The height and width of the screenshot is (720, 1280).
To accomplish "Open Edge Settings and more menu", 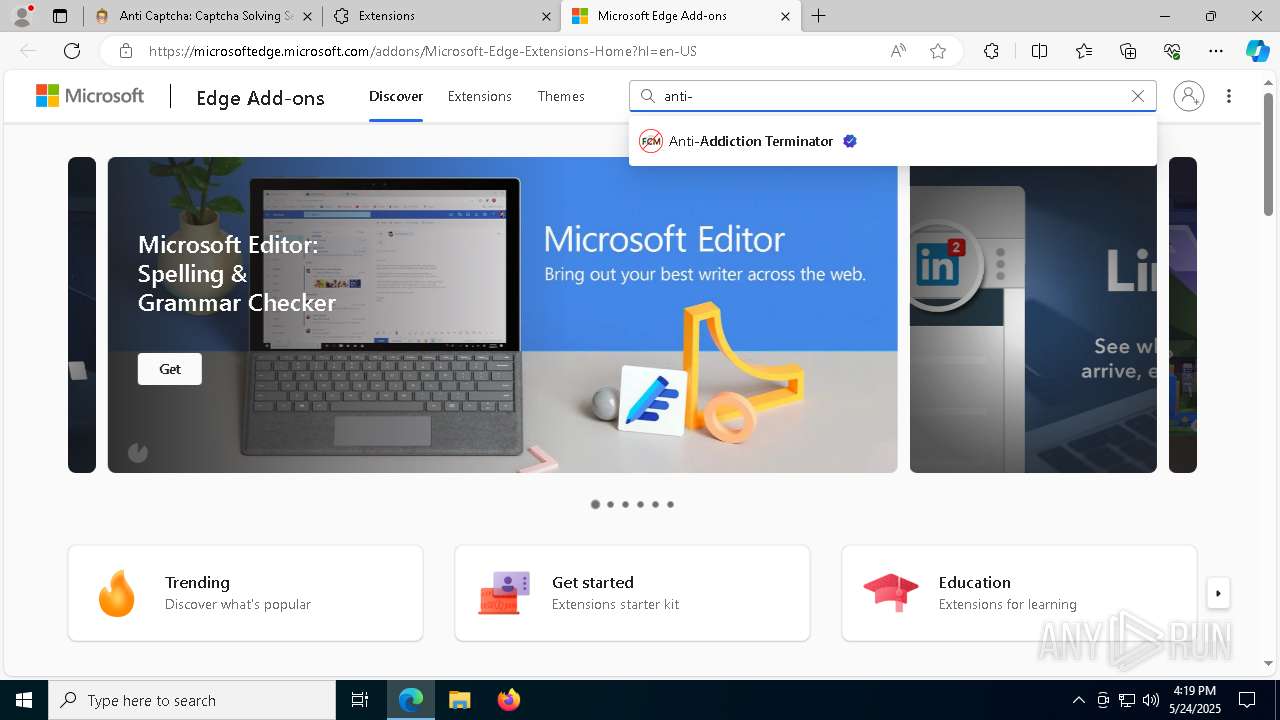I will tap(1216, 51).
